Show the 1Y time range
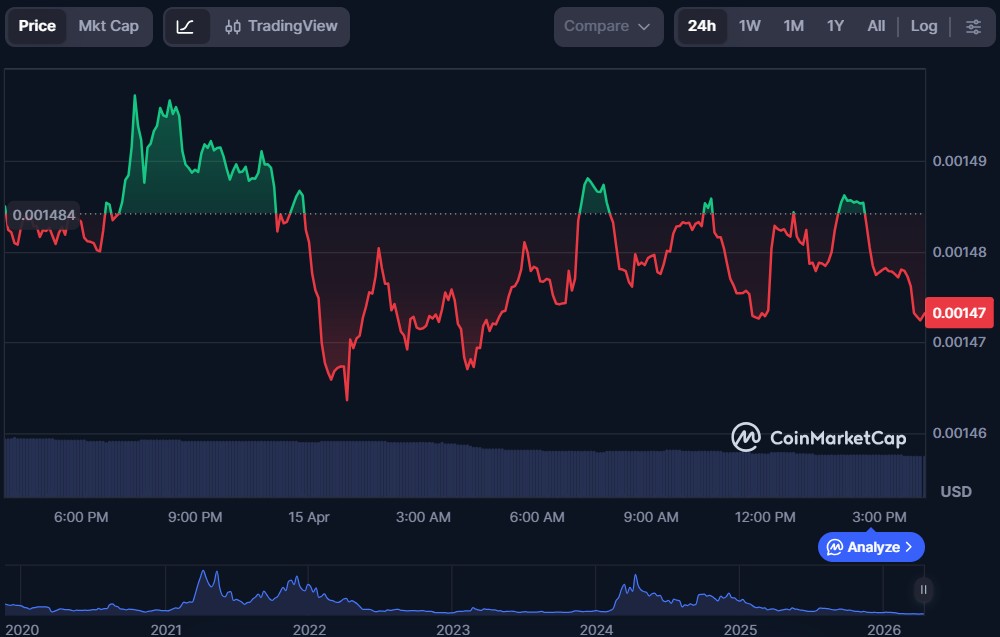Image resolution: width=1000 pixels, height=637 pixels. click(x=835, y=26)
